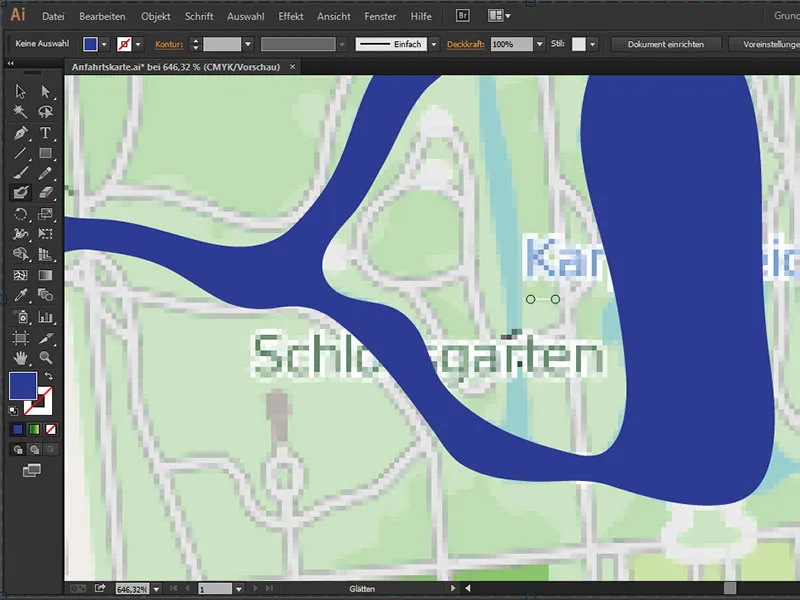Image resolution: width=800 pixels, height=600 pixels.
Task: Select the Rectangle tool
Action: pos(45,153)
